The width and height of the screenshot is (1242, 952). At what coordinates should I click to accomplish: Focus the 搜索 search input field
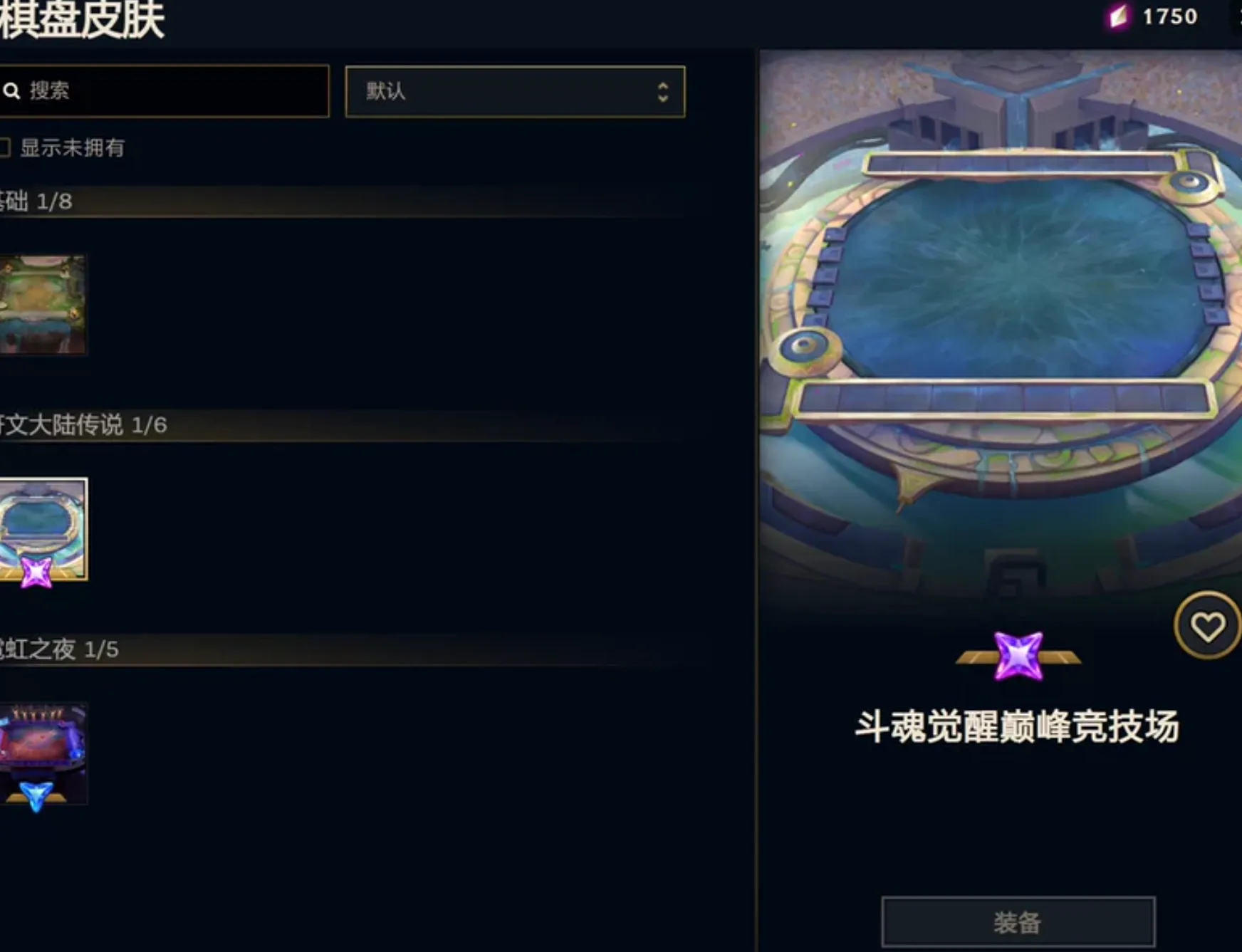click(164, 90)
